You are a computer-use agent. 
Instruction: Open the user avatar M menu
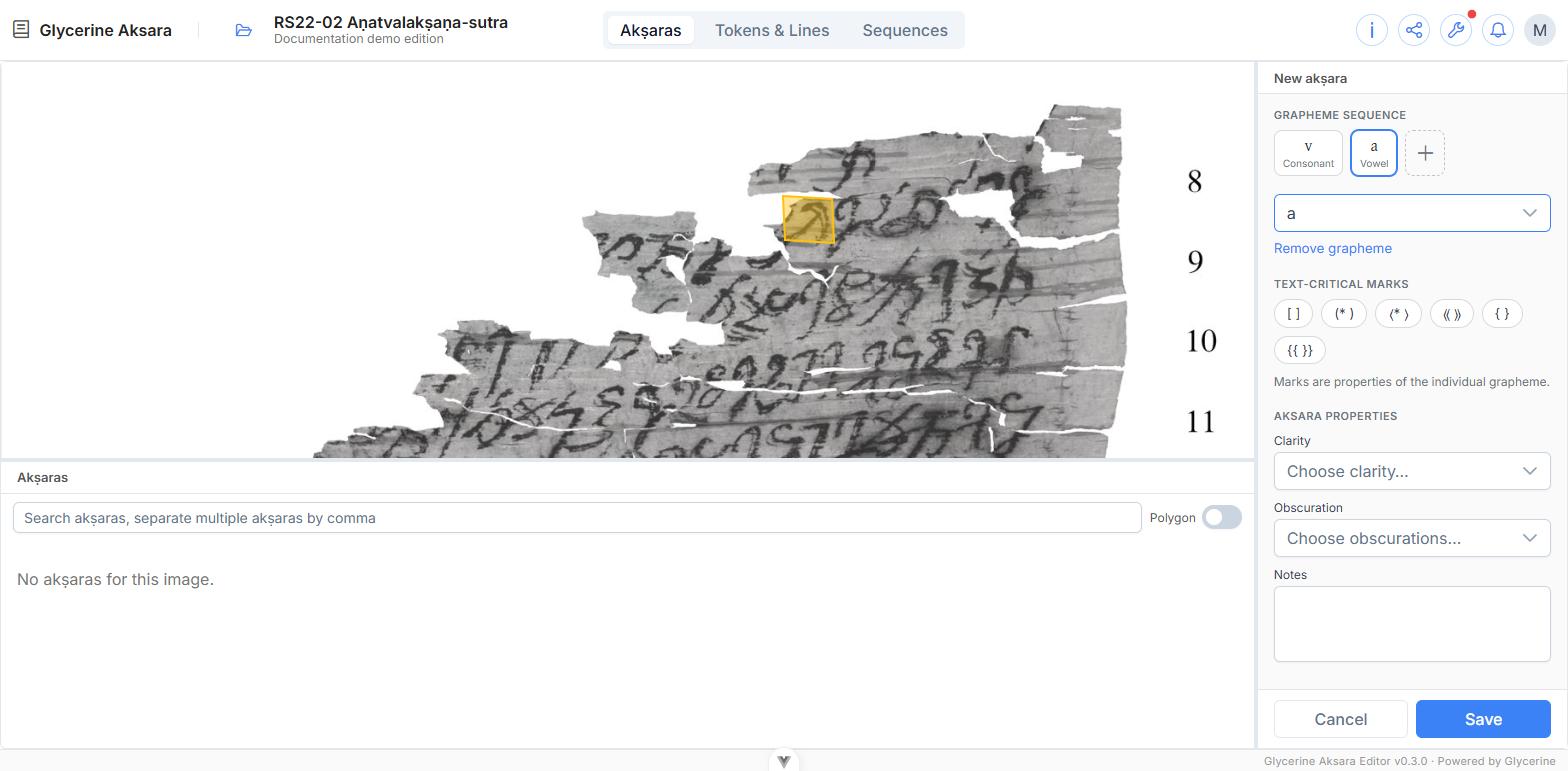[x=1540, y=30]
